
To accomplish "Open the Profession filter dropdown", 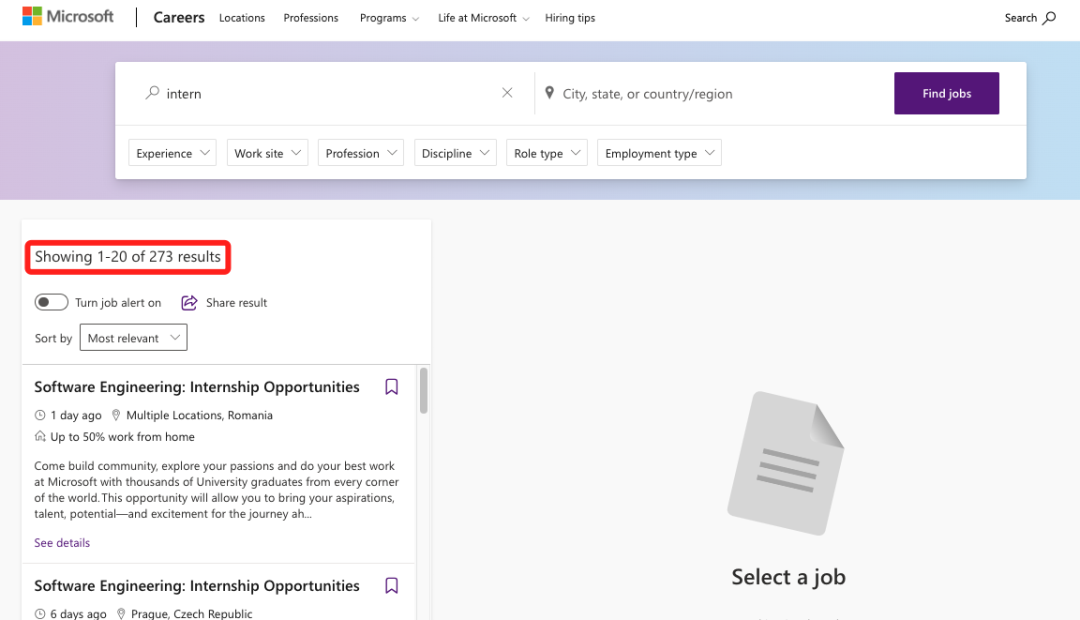I will pos(360,153).
